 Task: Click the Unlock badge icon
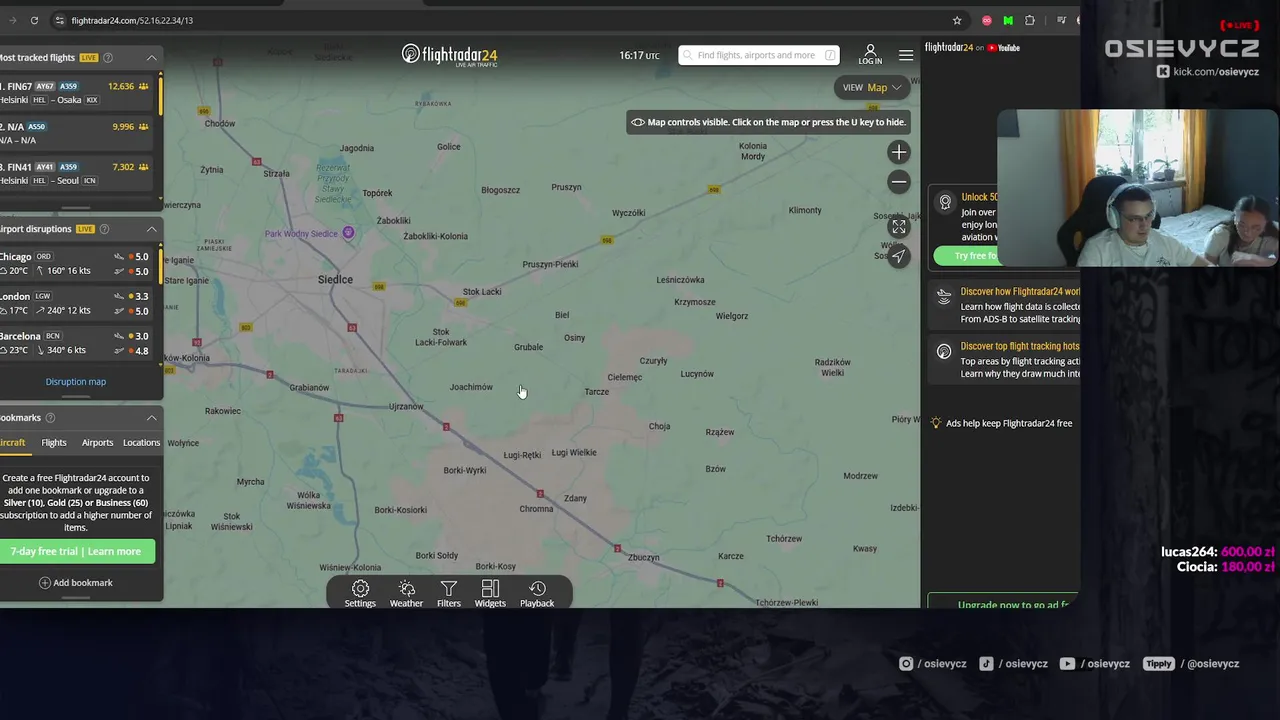pyautogui.click(x=945, y=203)
